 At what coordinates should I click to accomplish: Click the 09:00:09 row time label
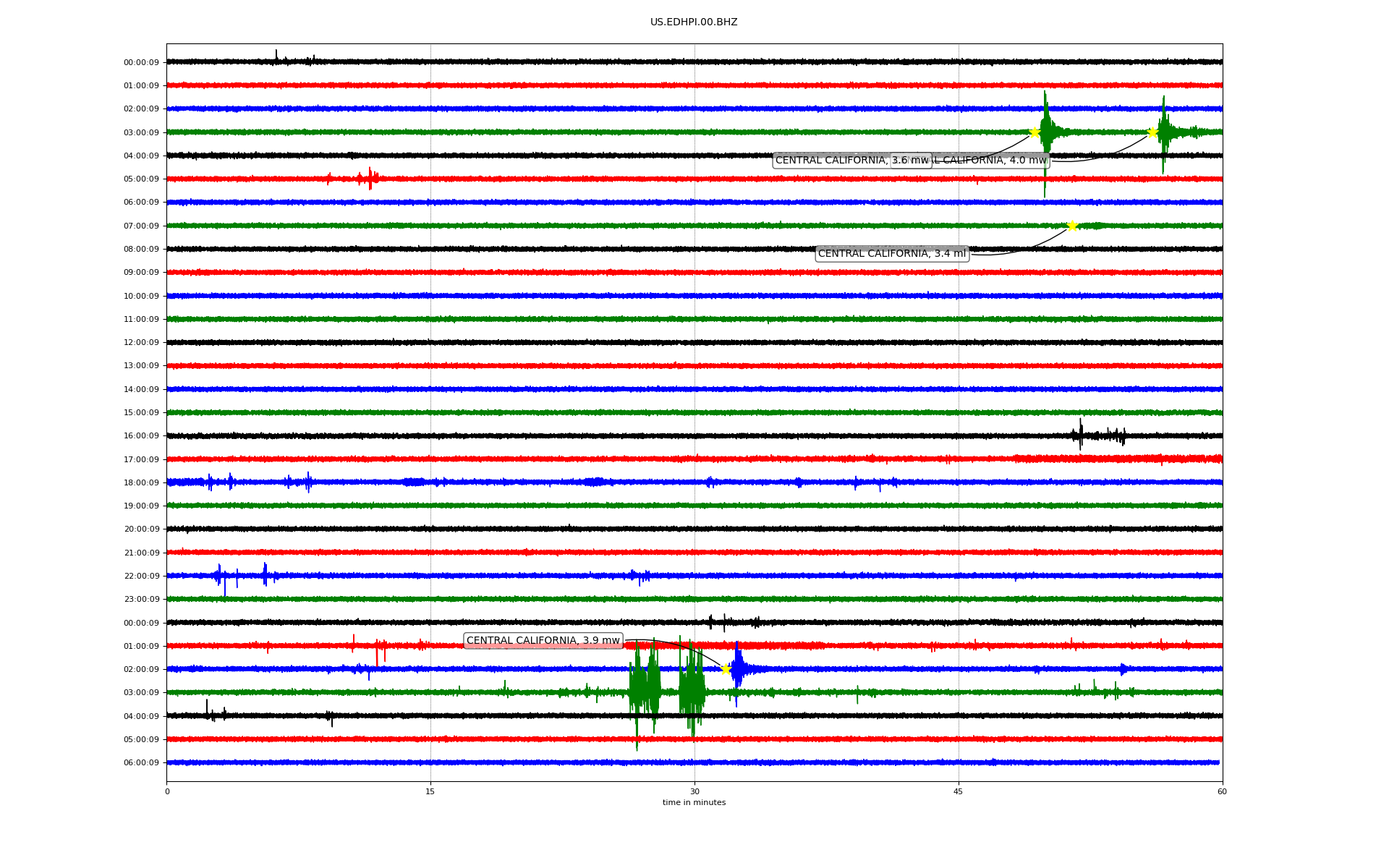coord(141,273)
